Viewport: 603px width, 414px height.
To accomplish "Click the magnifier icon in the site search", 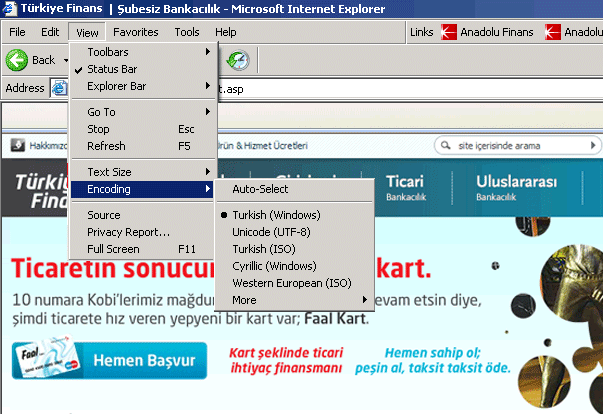I will click(445, 145).
